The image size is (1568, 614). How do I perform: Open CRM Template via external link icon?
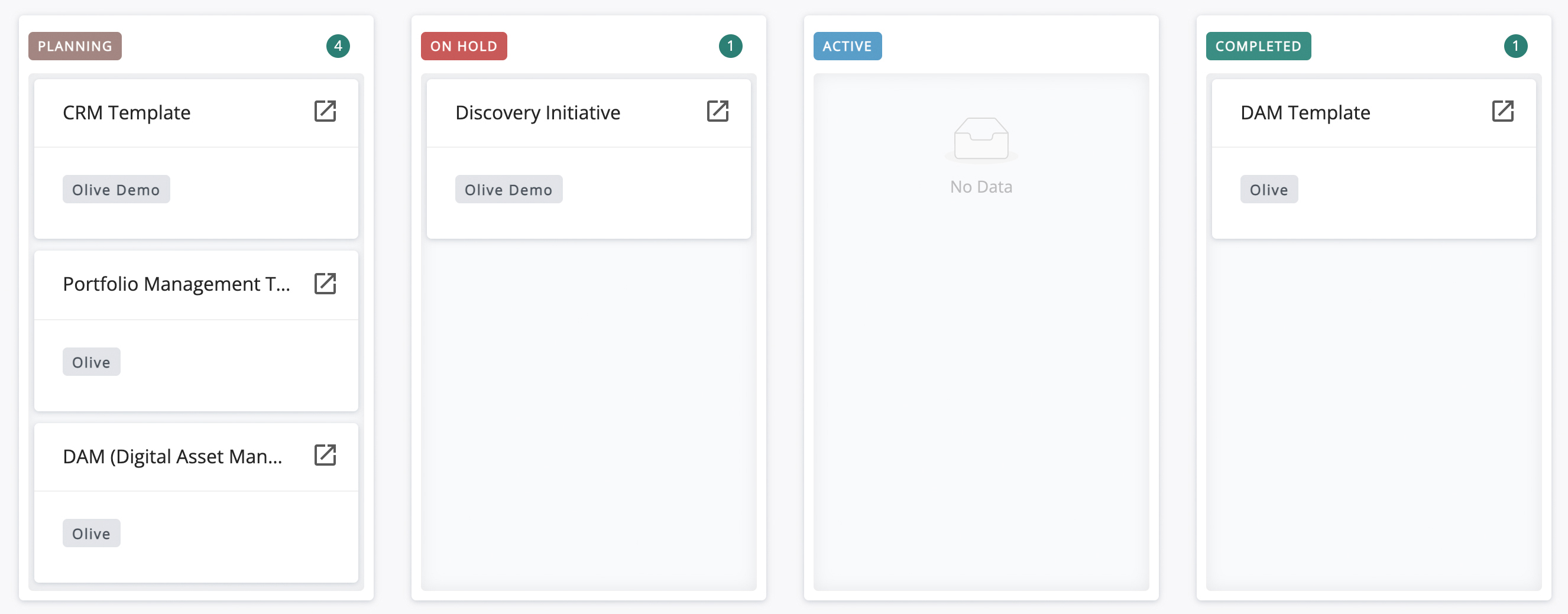325,111
